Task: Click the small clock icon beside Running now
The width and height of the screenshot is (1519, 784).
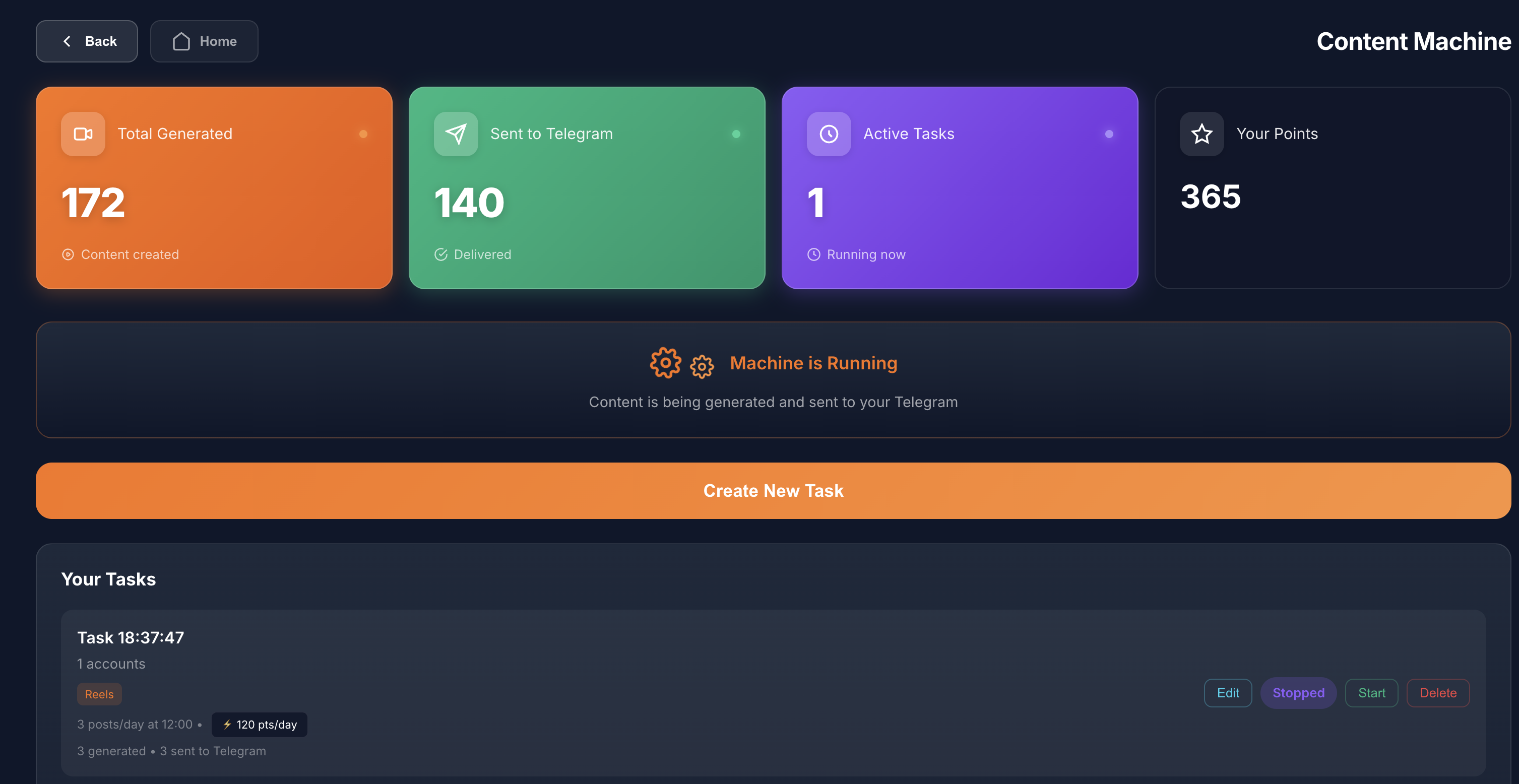Action: pos(814,254)
